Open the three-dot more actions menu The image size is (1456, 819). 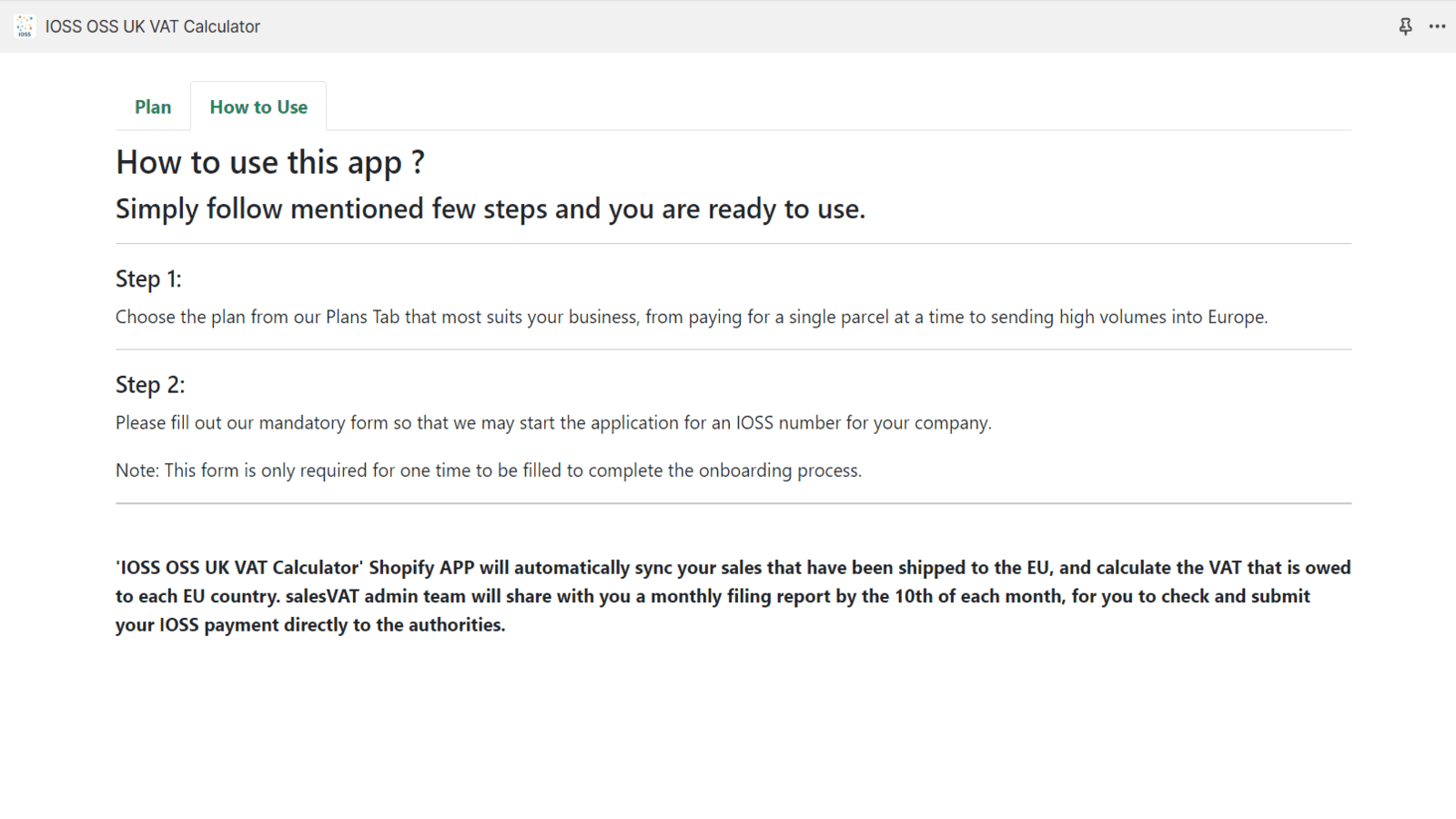coord(1437,26)
